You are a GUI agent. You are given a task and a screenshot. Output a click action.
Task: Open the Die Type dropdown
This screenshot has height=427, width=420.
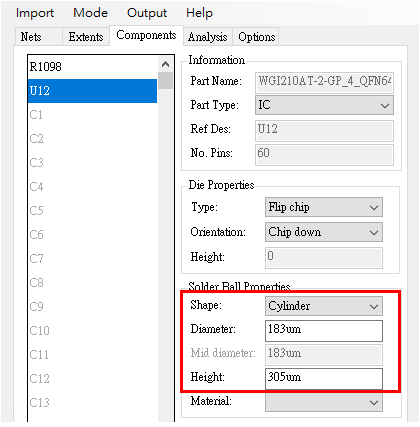tap(324, 207)
